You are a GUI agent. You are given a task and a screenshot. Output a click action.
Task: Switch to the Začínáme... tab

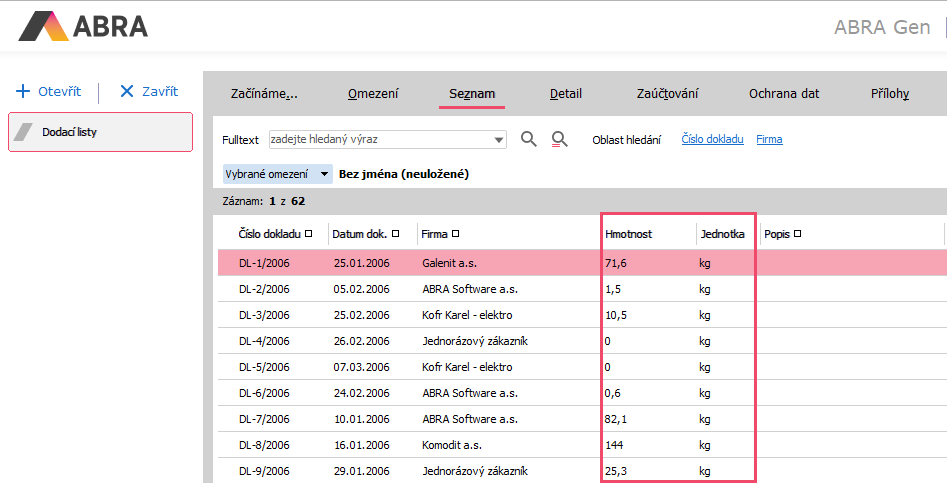coord(264,94)
